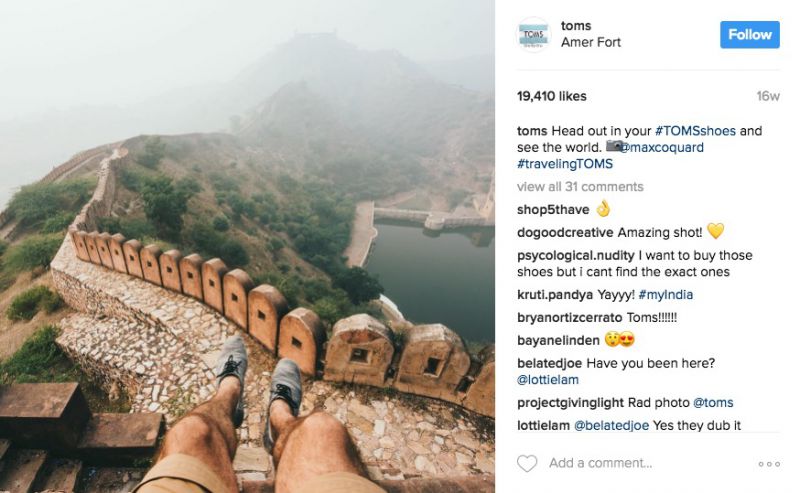Click the TOMS profile avatar
800x493 pixels.
pyautogui.click(x=533, y=35)
